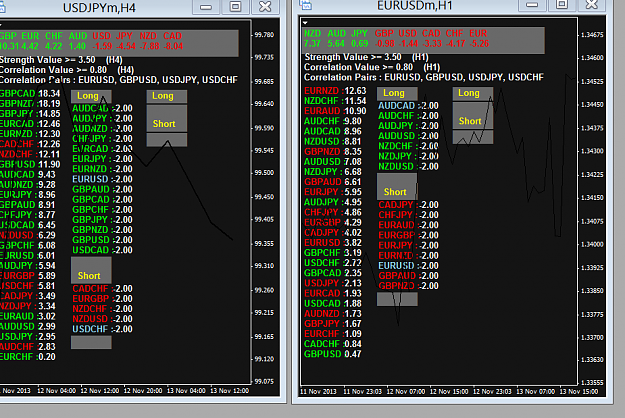Click Short button above CADJPY row in EURUSDm window
Screen dimensions: 625x418
397,186
